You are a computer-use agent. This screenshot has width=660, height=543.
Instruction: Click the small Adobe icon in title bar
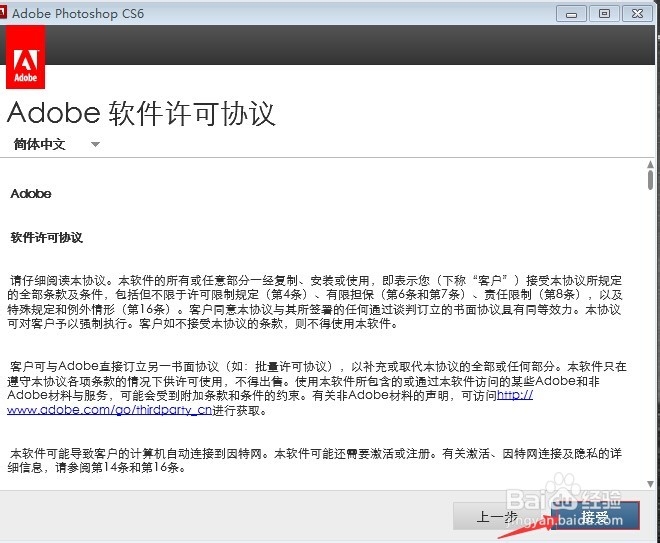3,13
